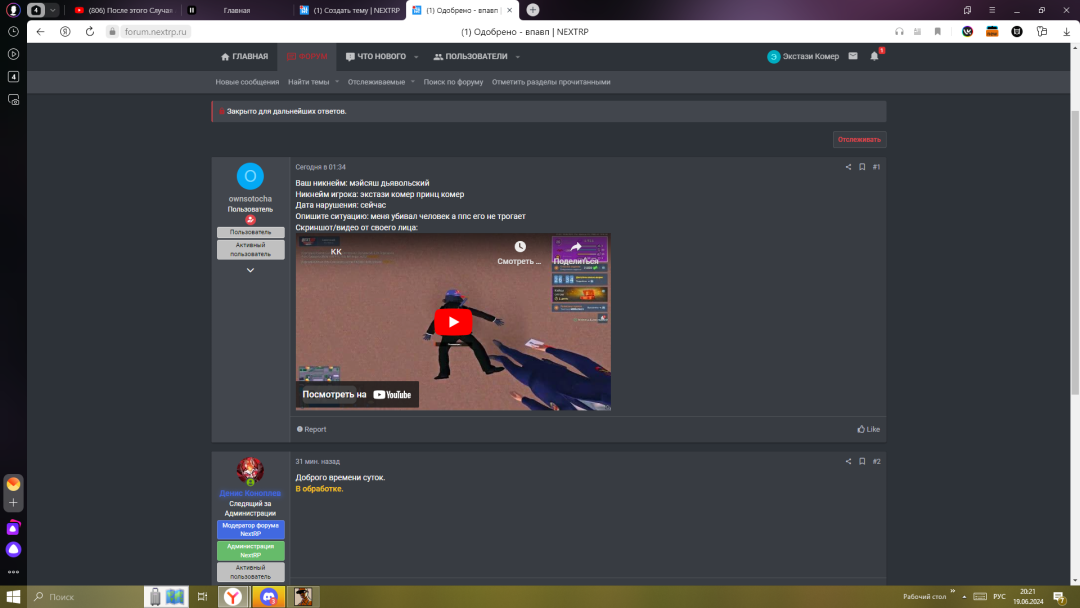Open the Пользователи menu item

click(470, 56)
